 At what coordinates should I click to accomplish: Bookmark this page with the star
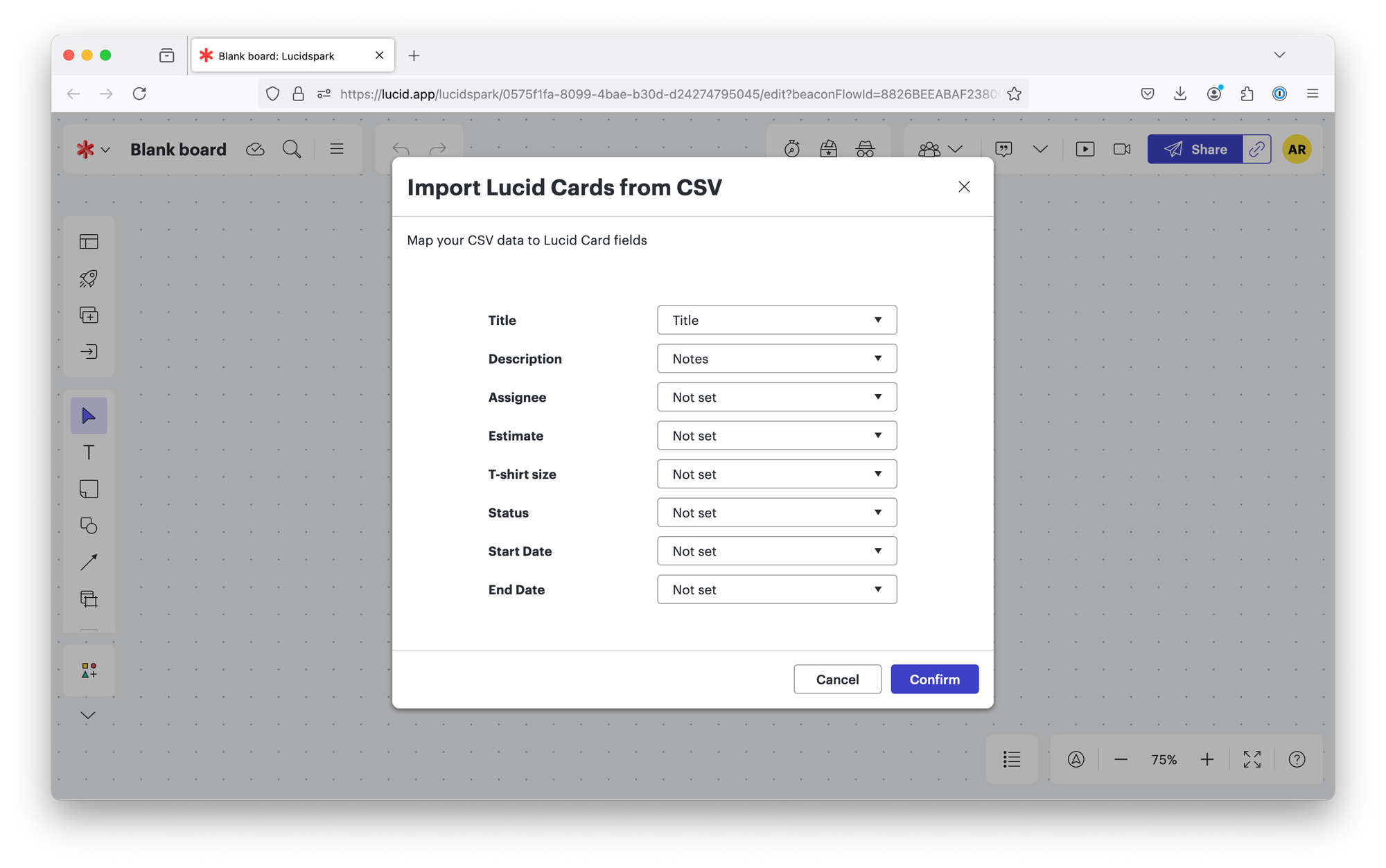click(1015, 94)
